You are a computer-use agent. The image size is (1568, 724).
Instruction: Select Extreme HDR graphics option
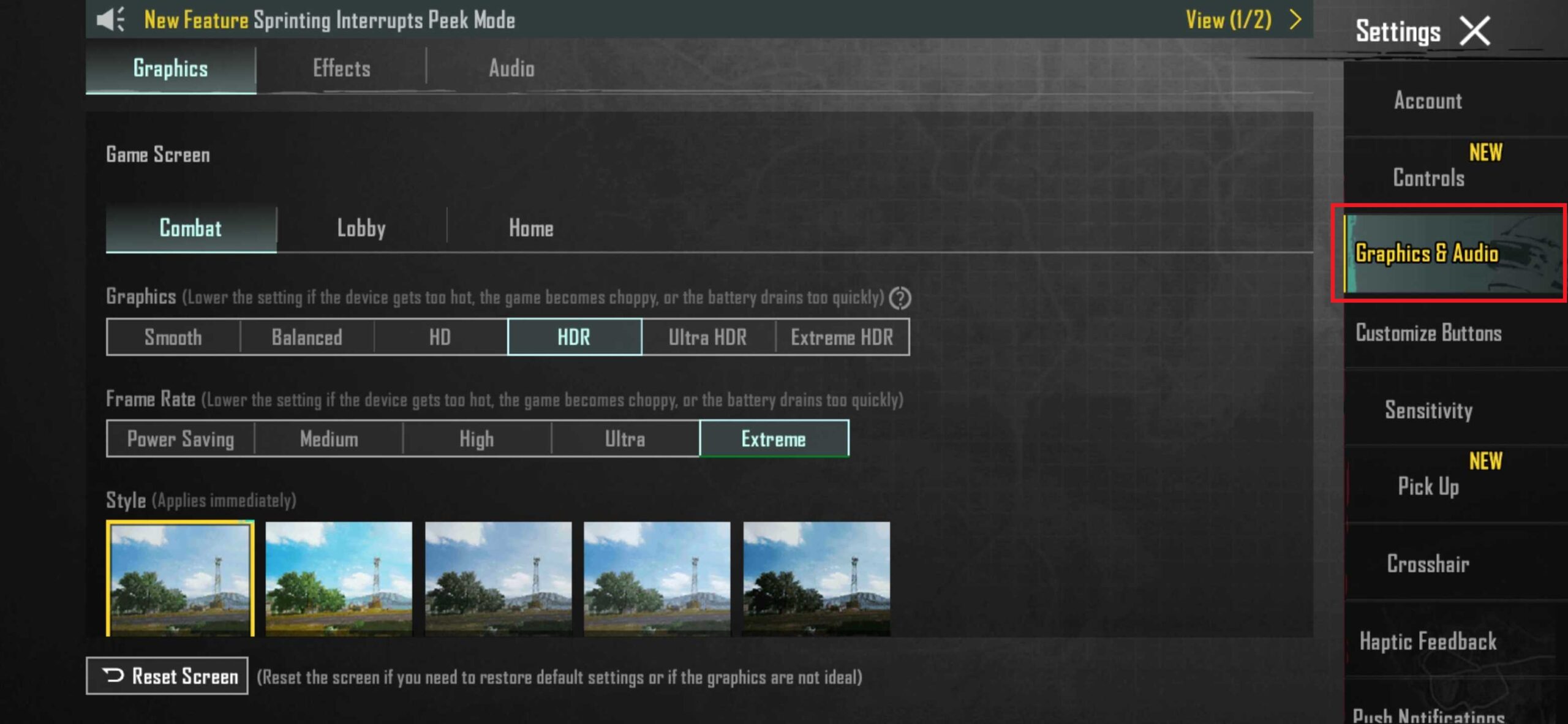tap(842, 337)
